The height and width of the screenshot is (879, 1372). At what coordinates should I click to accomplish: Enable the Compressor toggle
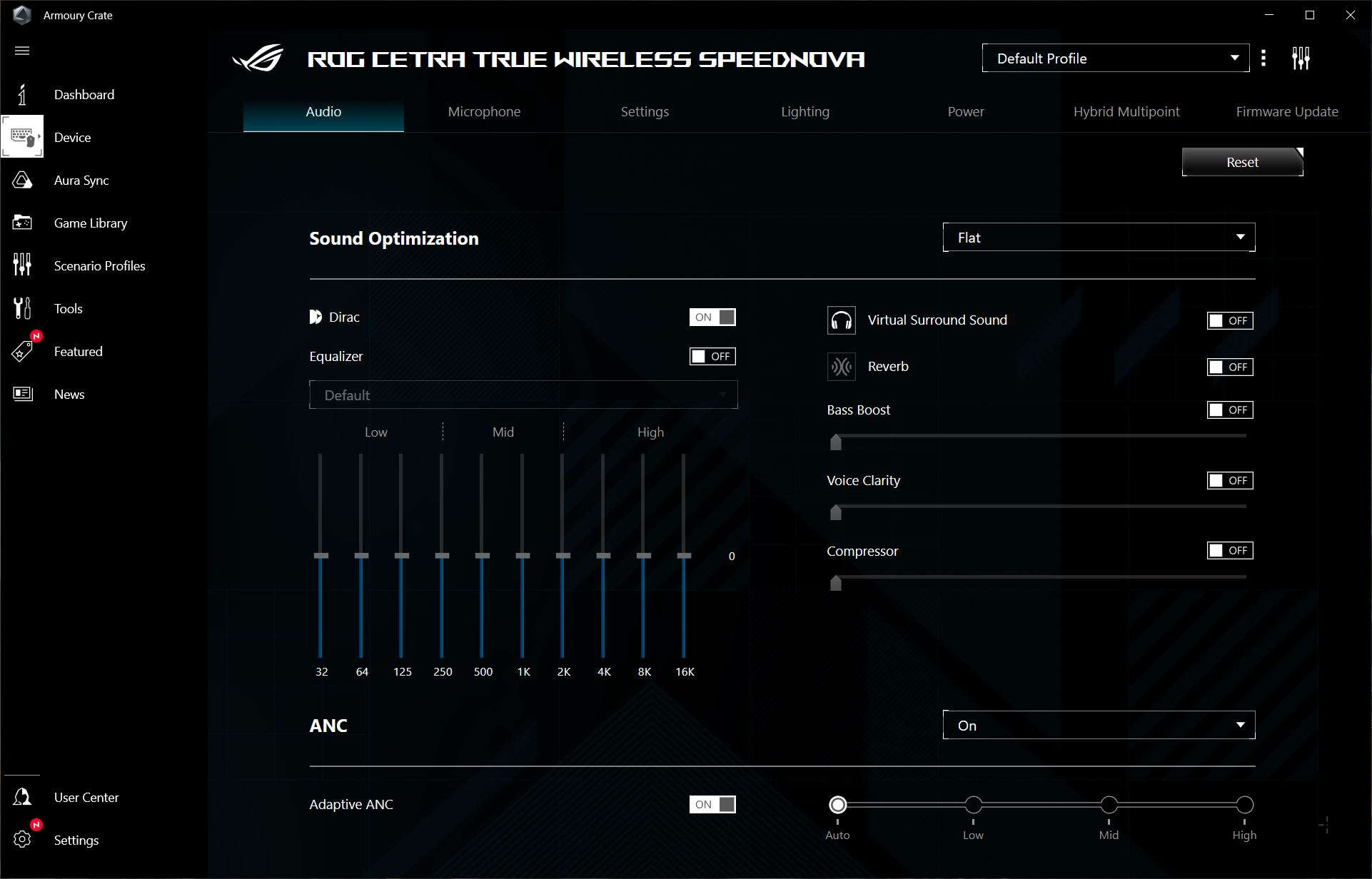1230,550
